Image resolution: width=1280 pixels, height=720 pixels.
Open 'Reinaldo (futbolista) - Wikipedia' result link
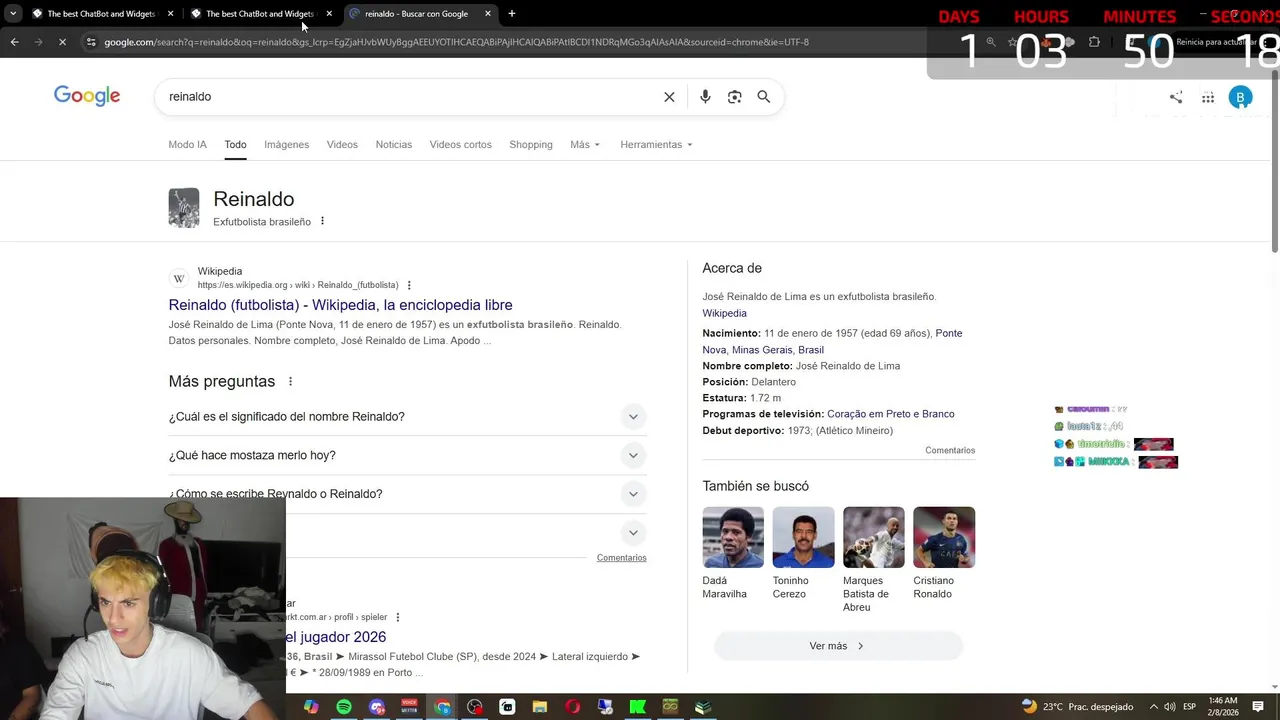[x=340, y=305]
